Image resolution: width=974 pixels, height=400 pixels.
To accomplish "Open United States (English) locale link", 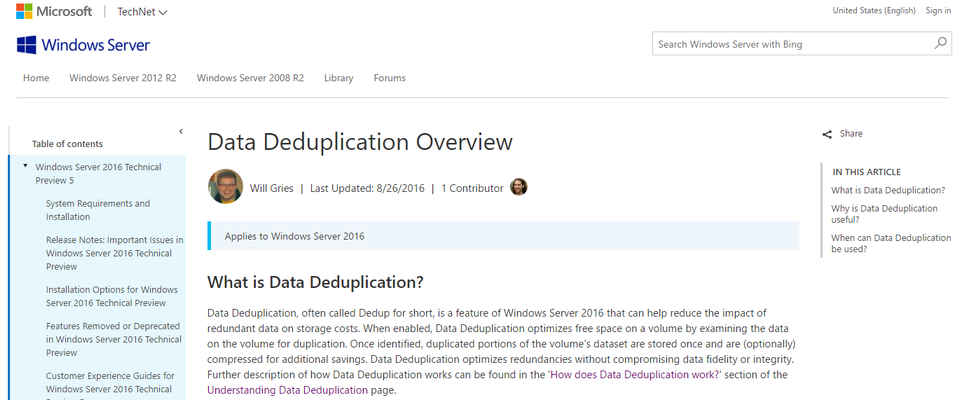I will 874,10.
